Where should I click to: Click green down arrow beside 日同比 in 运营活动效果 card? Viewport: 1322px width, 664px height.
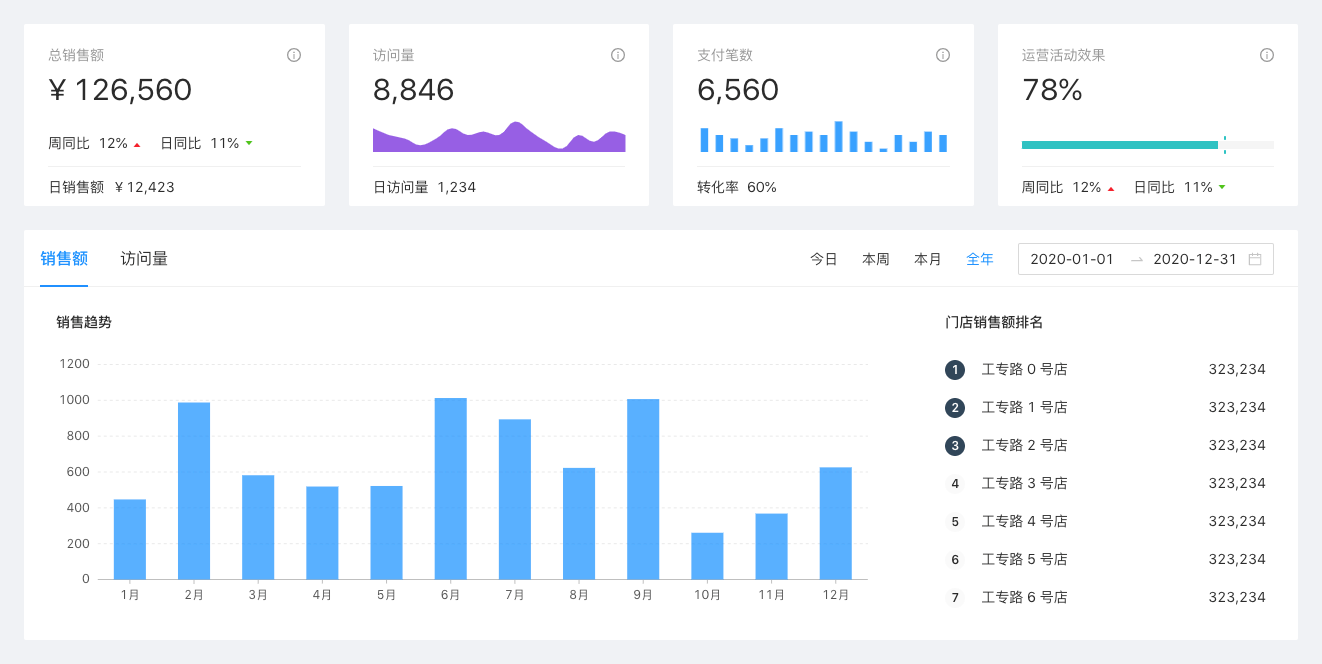pyautogui.click(x=1222, y=187)
